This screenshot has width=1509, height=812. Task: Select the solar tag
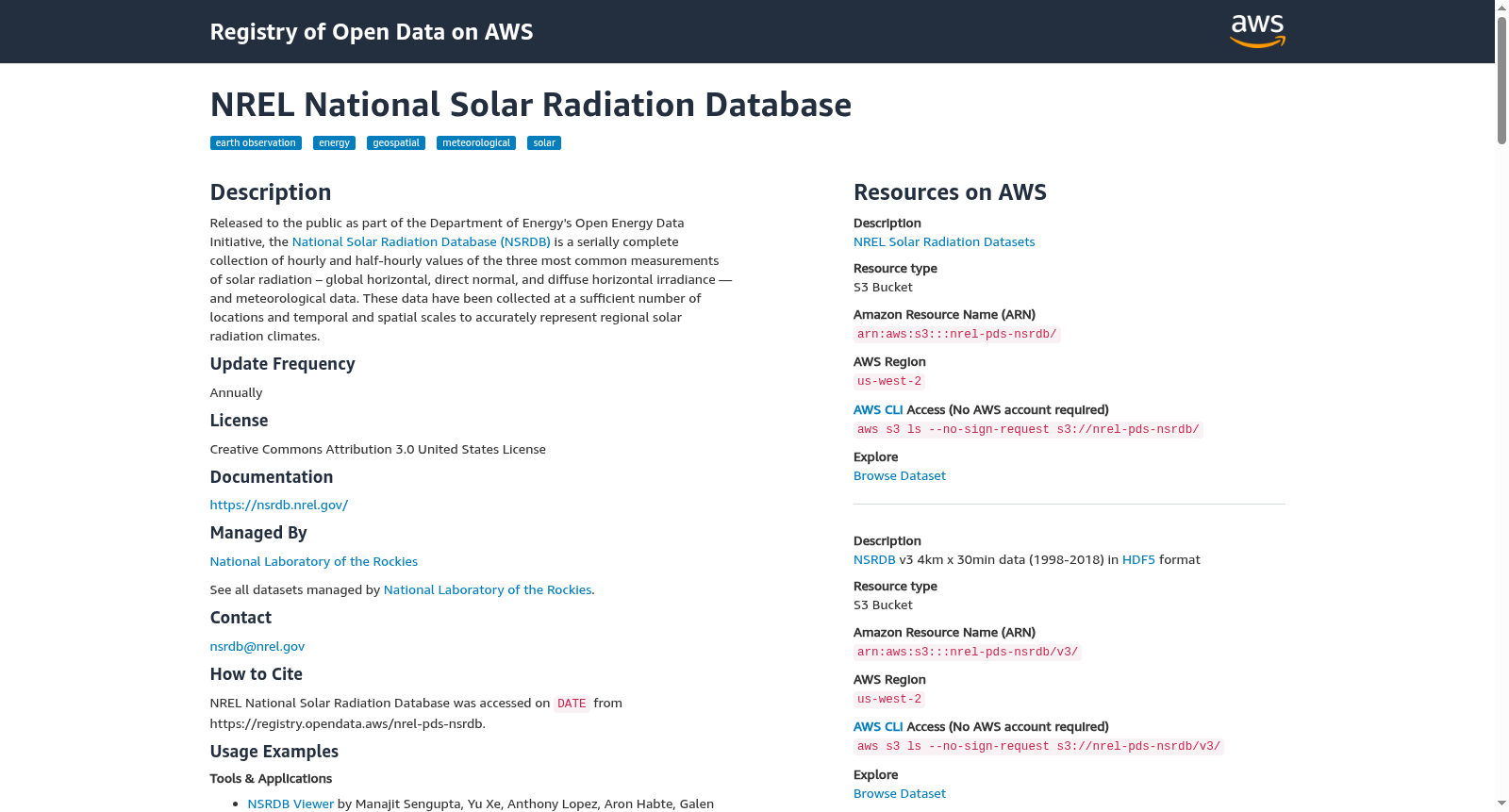pyautogui.click(x=544, y=143)
